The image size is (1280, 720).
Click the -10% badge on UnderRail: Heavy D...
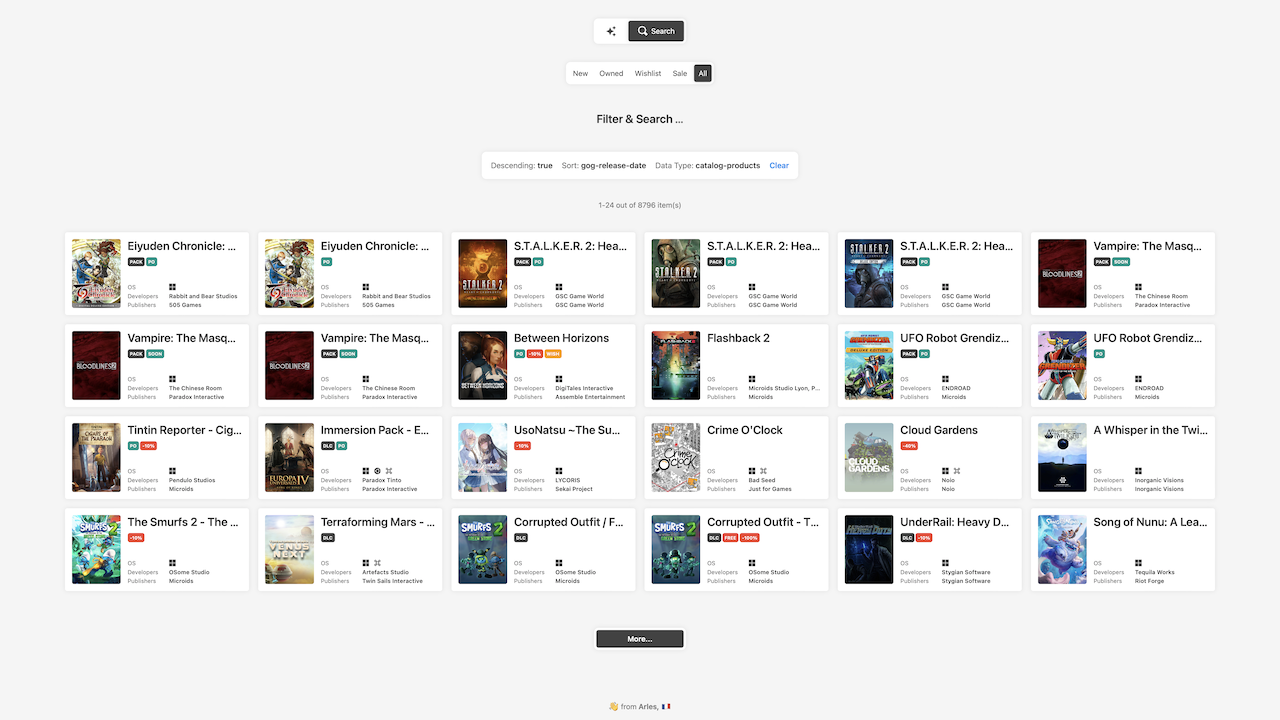(x=924, y=538)
